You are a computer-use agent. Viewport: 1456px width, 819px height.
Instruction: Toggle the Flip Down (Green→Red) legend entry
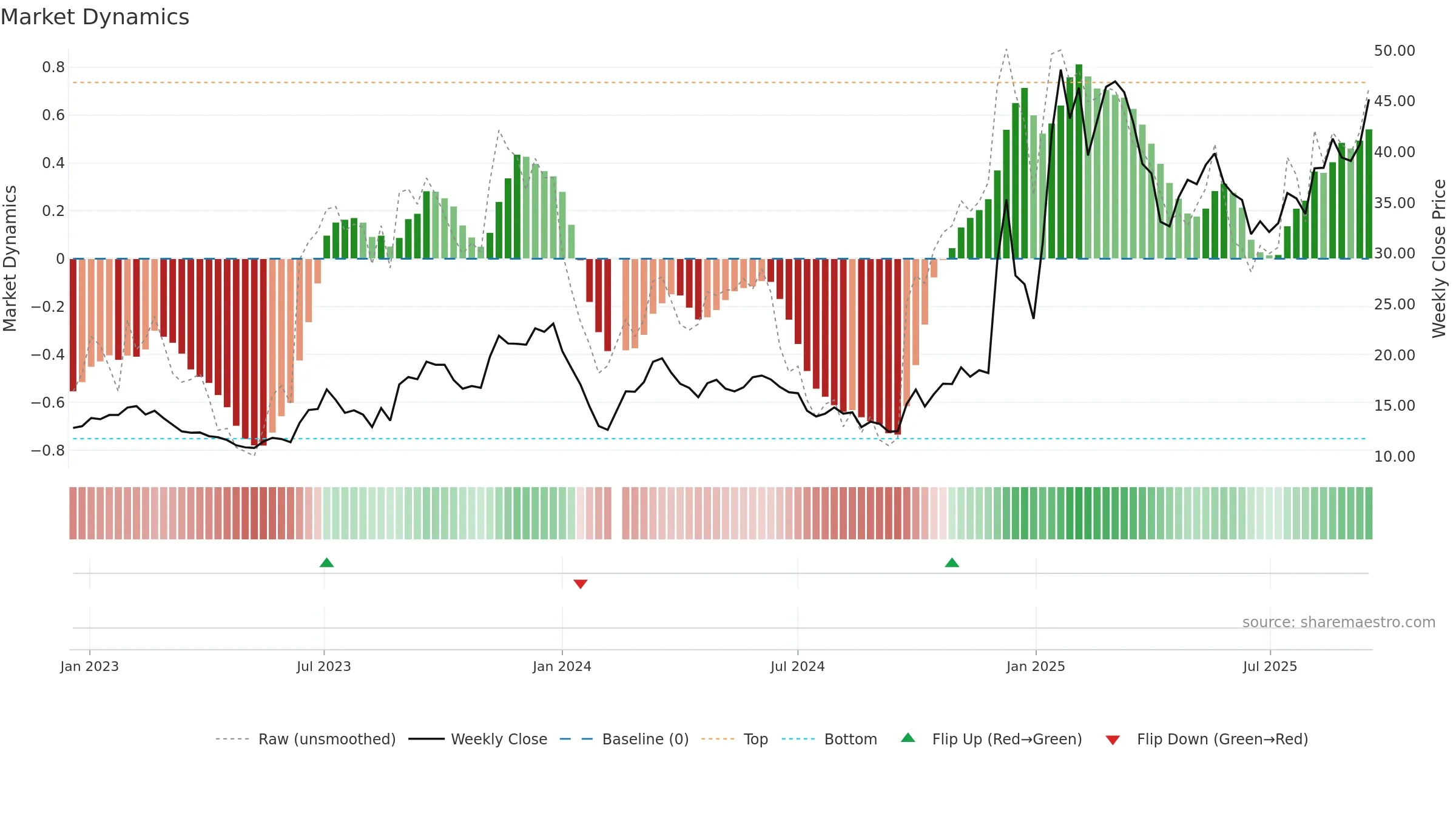tap(1207, 739)
